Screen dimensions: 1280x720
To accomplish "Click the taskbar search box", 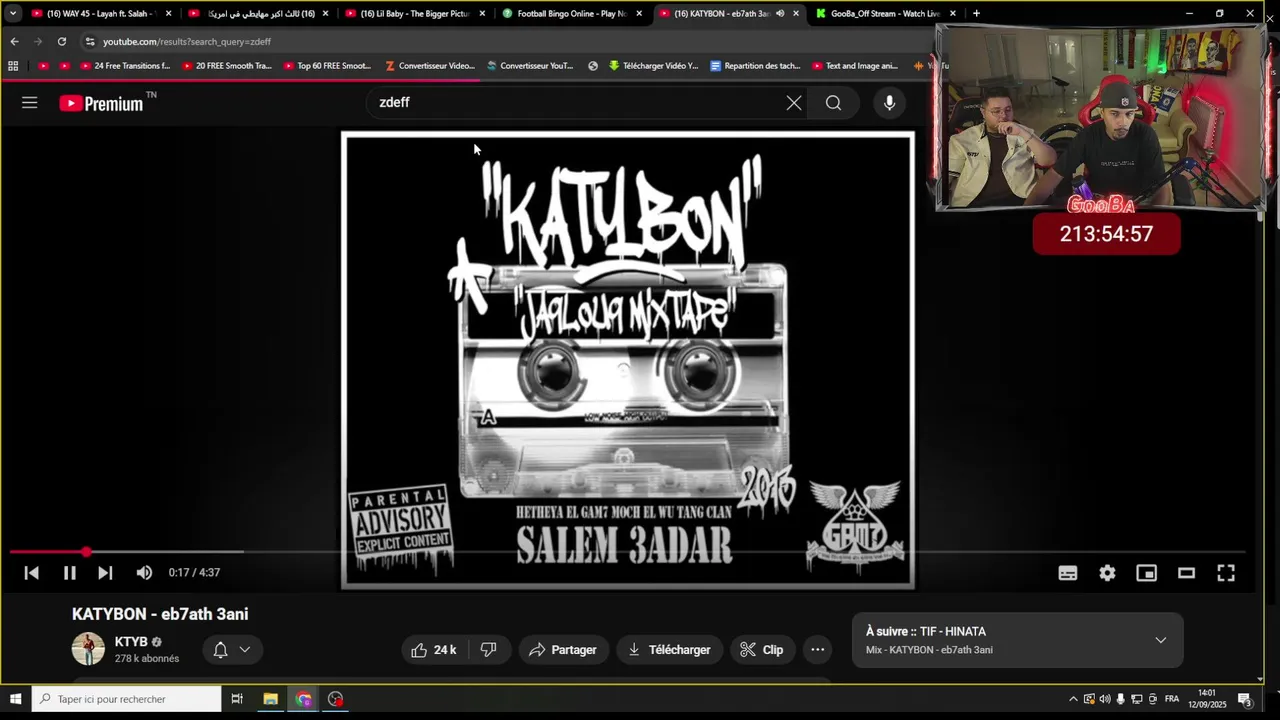I will (126, 699).
